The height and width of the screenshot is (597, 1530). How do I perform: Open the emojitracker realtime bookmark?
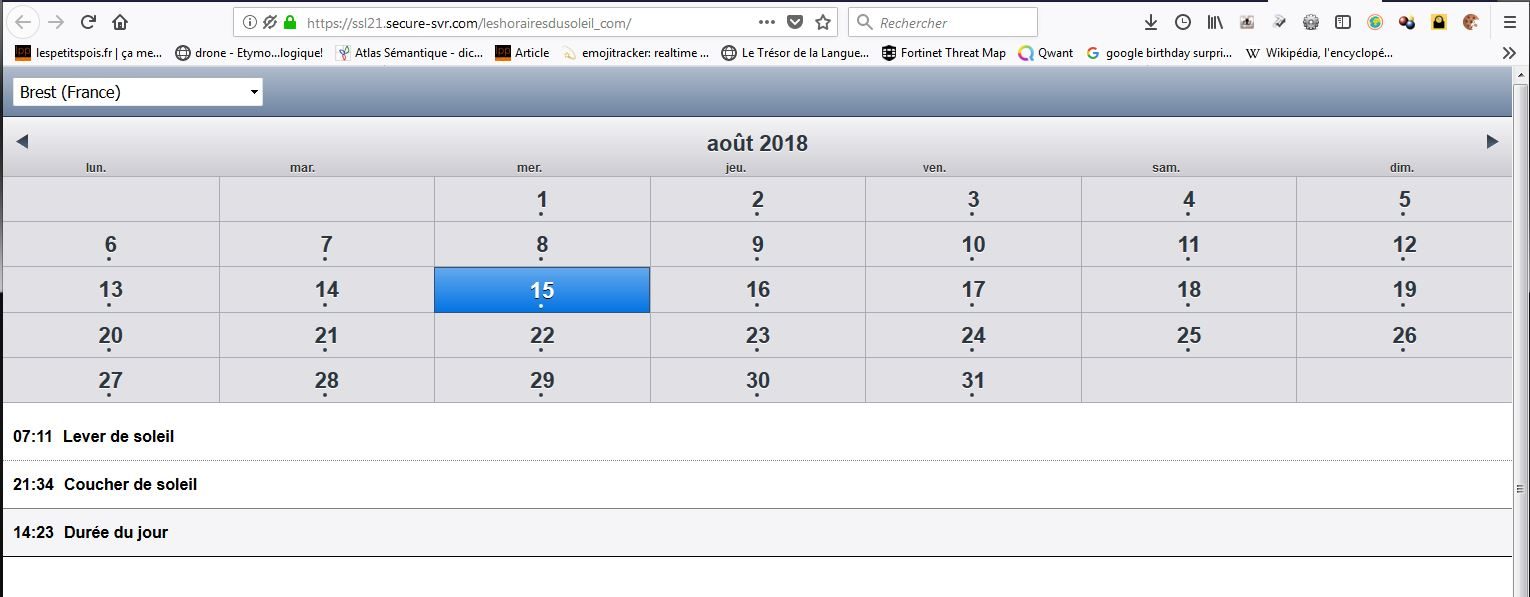(635, 53)
